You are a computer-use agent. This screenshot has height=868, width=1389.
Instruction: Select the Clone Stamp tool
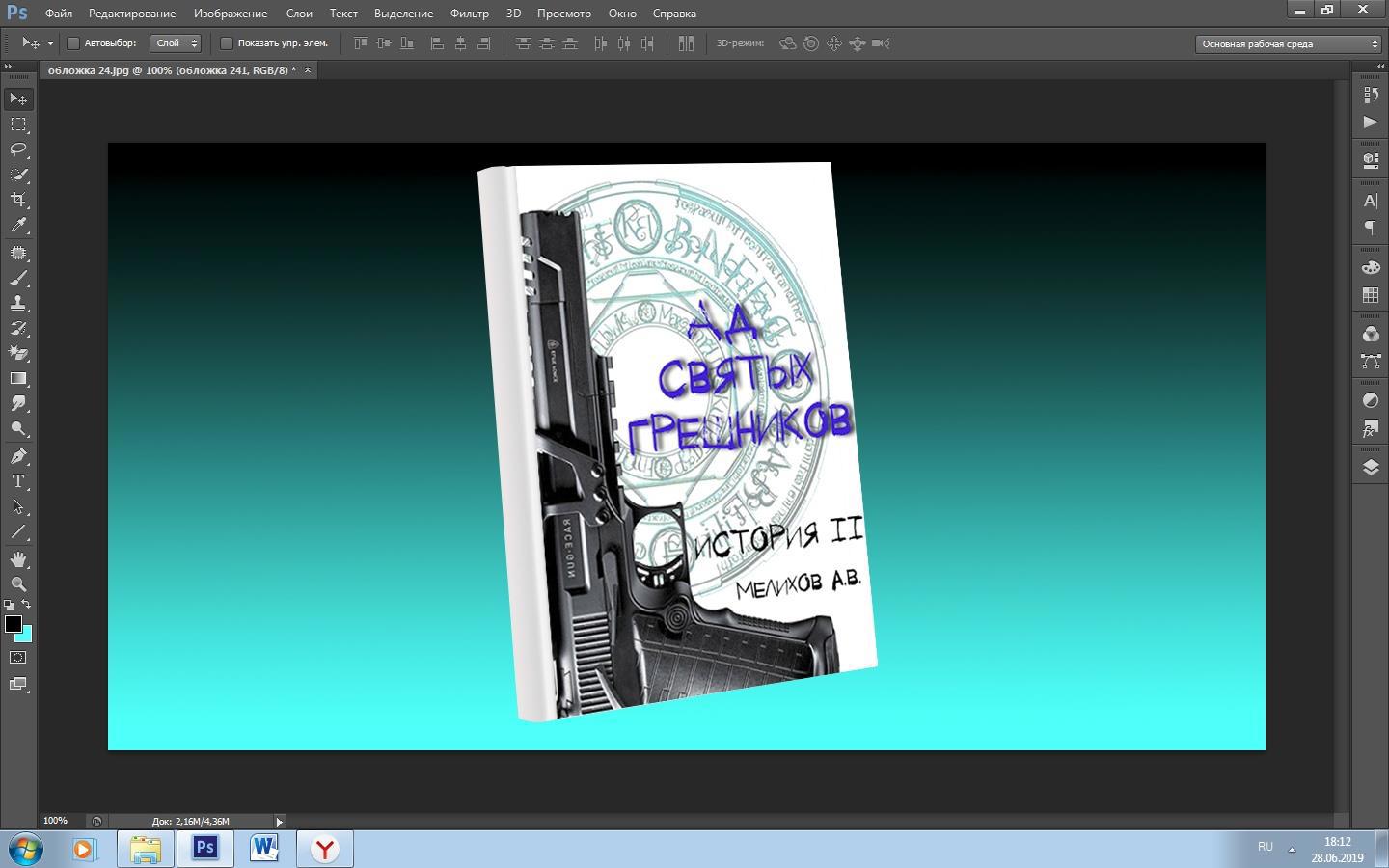pyautogui.click(x=18, y=303)
